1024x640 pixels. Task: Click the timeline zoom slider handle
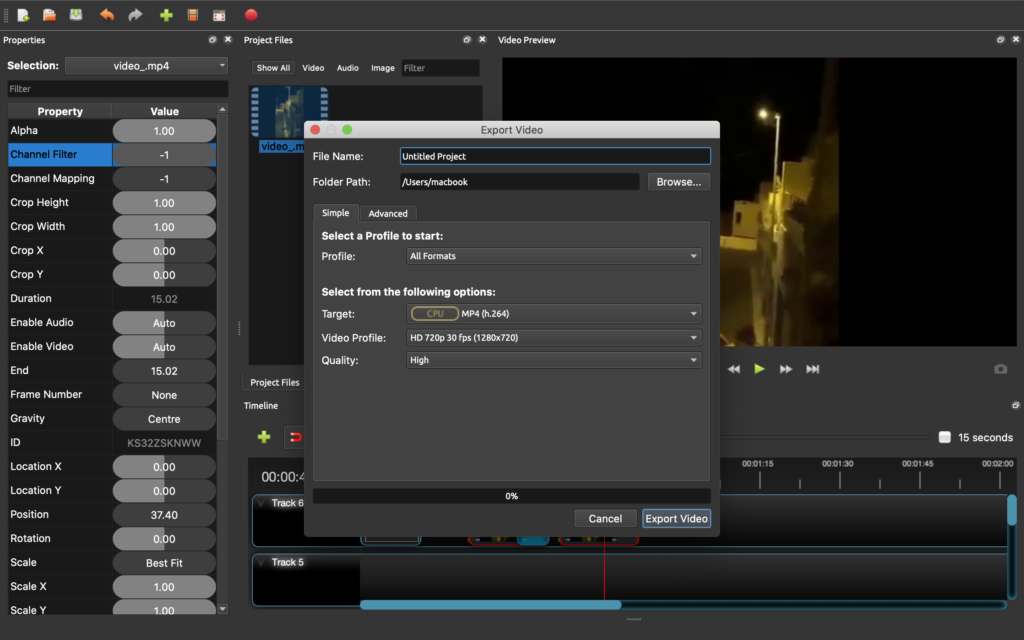coord(944,438)
